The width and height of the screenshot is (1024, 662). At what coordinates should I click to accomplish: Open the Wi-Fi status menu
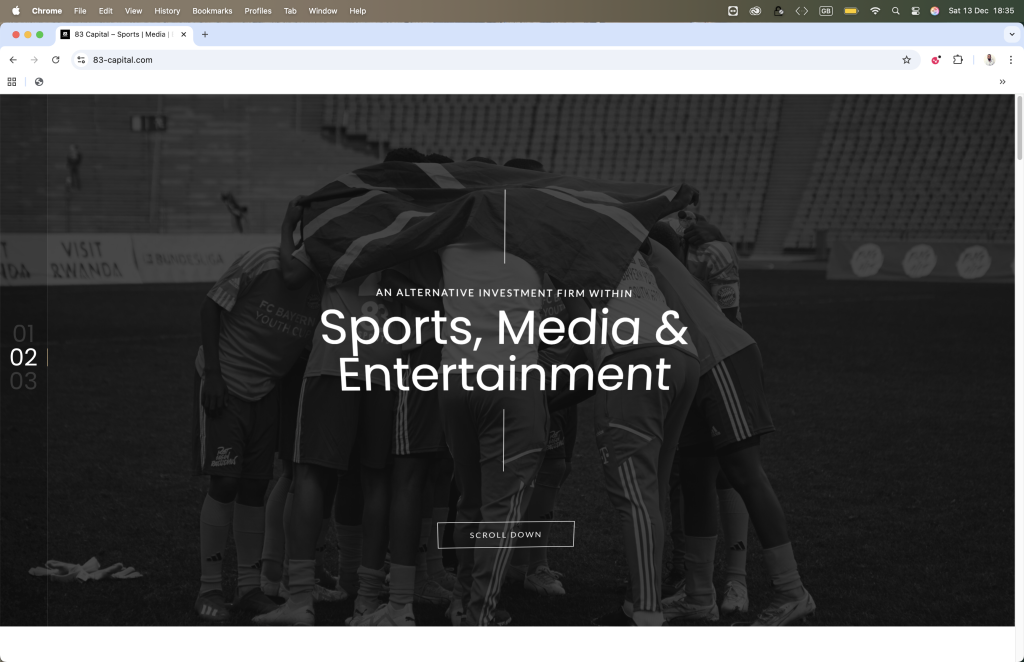[875, 11]
